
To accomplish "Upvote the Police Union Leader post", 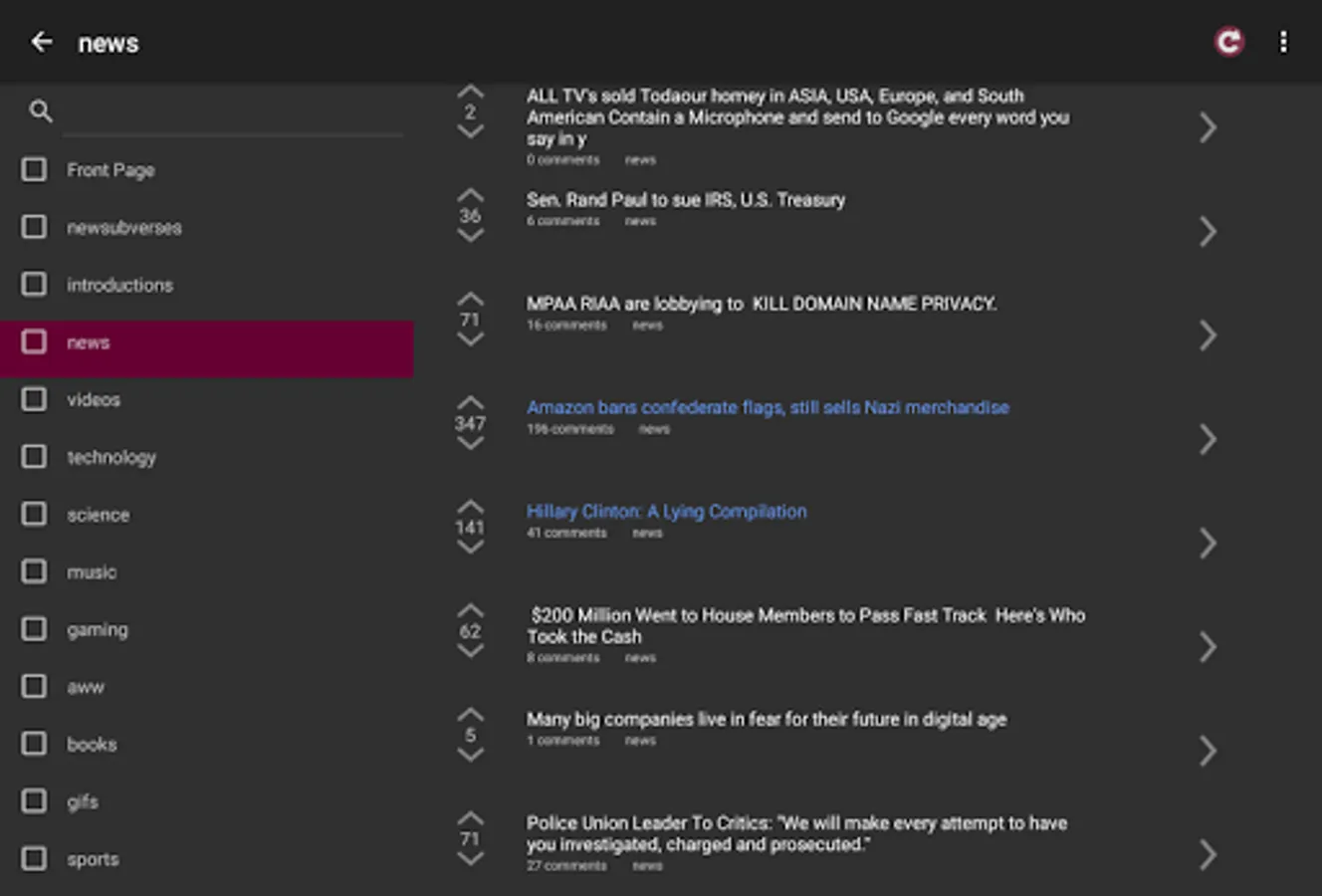I will point(470,817).
